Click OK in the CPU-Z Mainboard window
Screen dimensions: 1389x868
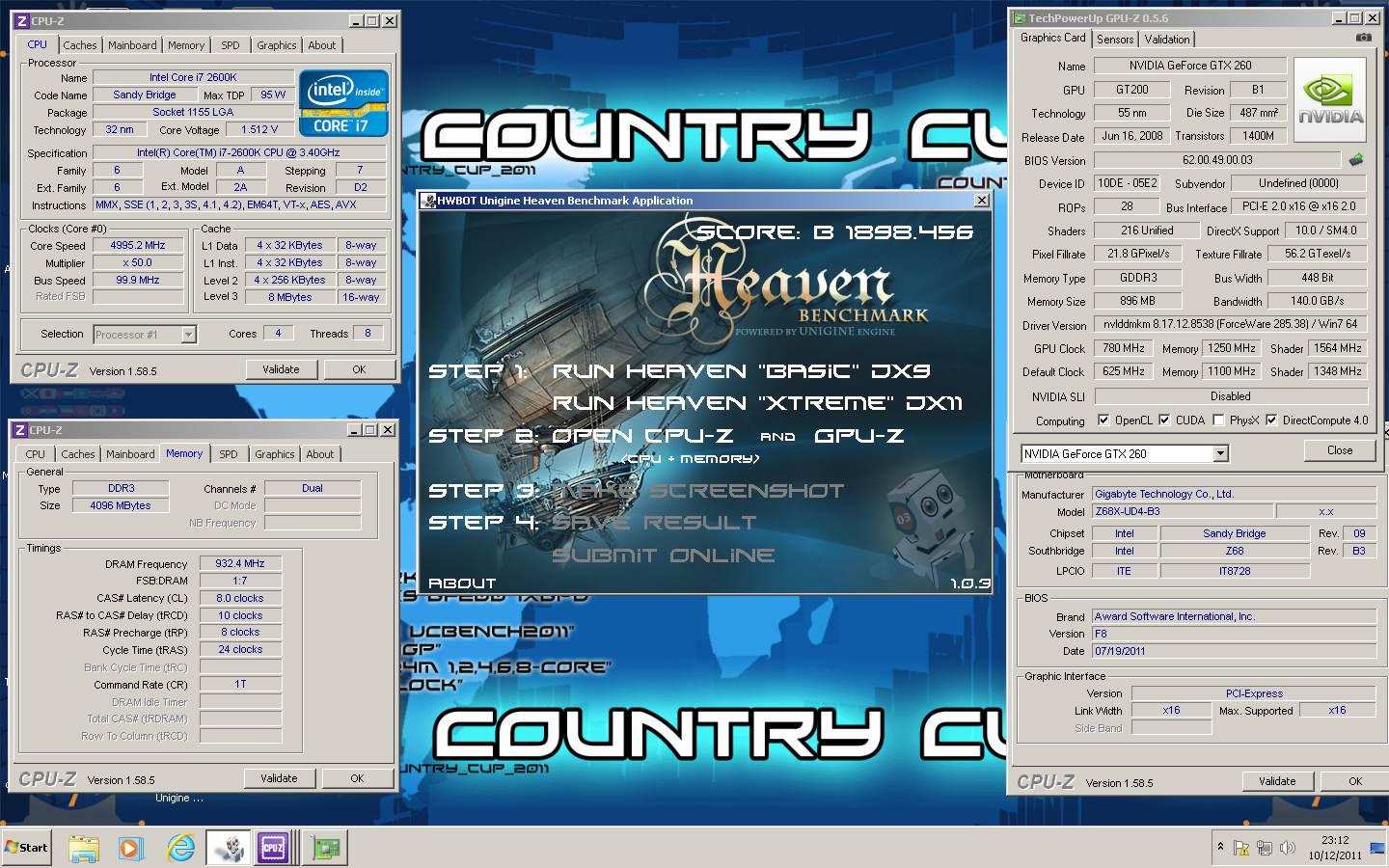click(x=1355, y=781)
